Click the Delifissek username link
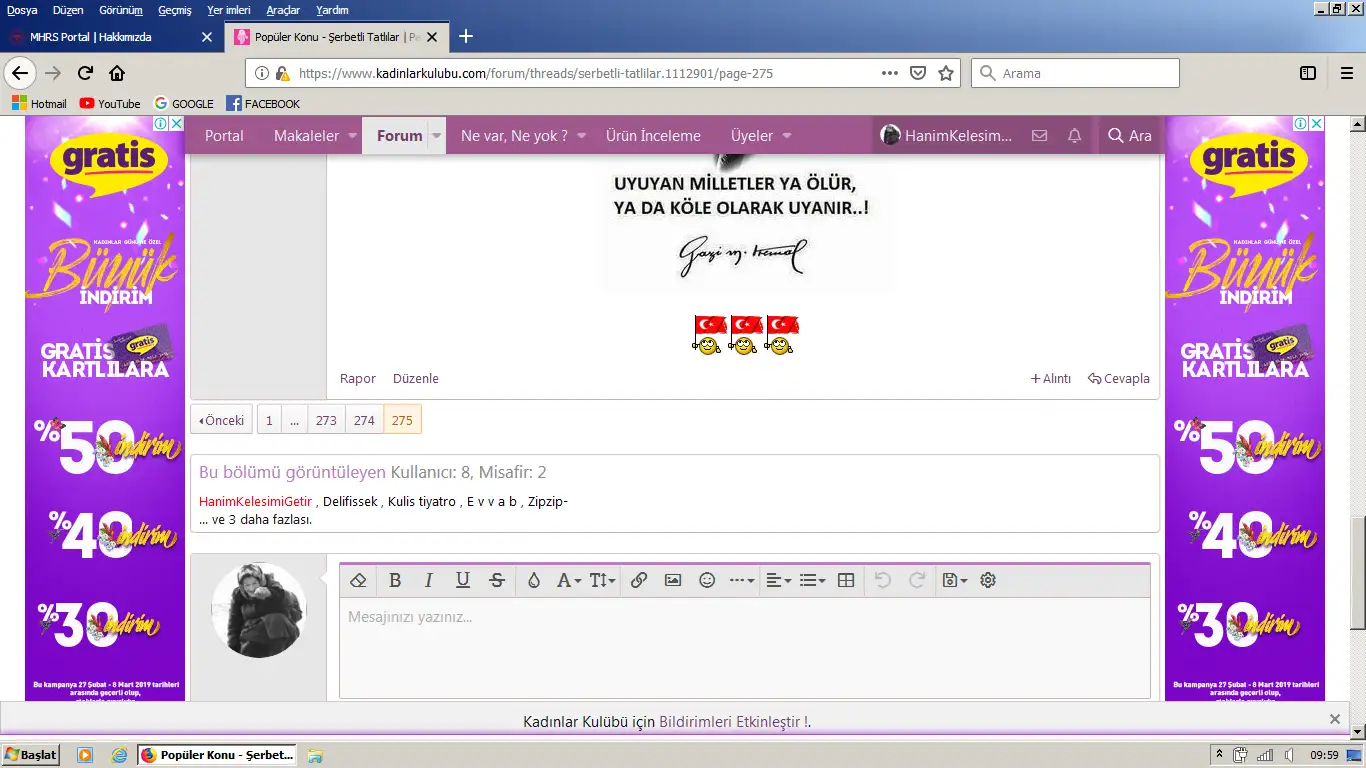1366x768 pixels. (351, 502)
